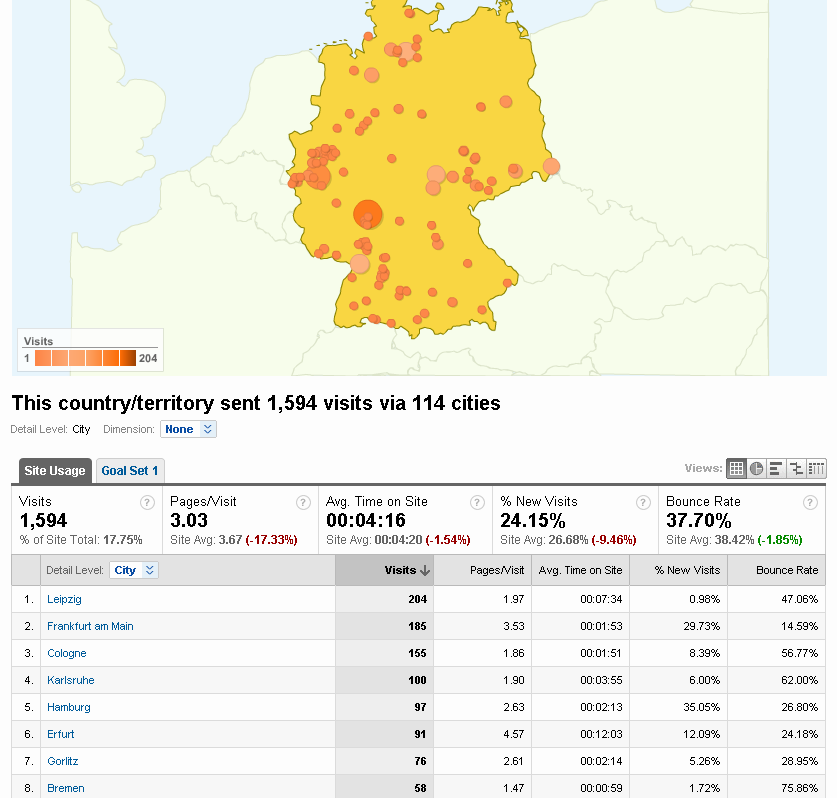Open the Detail Level City dropdown
This screenshot has width=837, height=798.
pos(135,570)
